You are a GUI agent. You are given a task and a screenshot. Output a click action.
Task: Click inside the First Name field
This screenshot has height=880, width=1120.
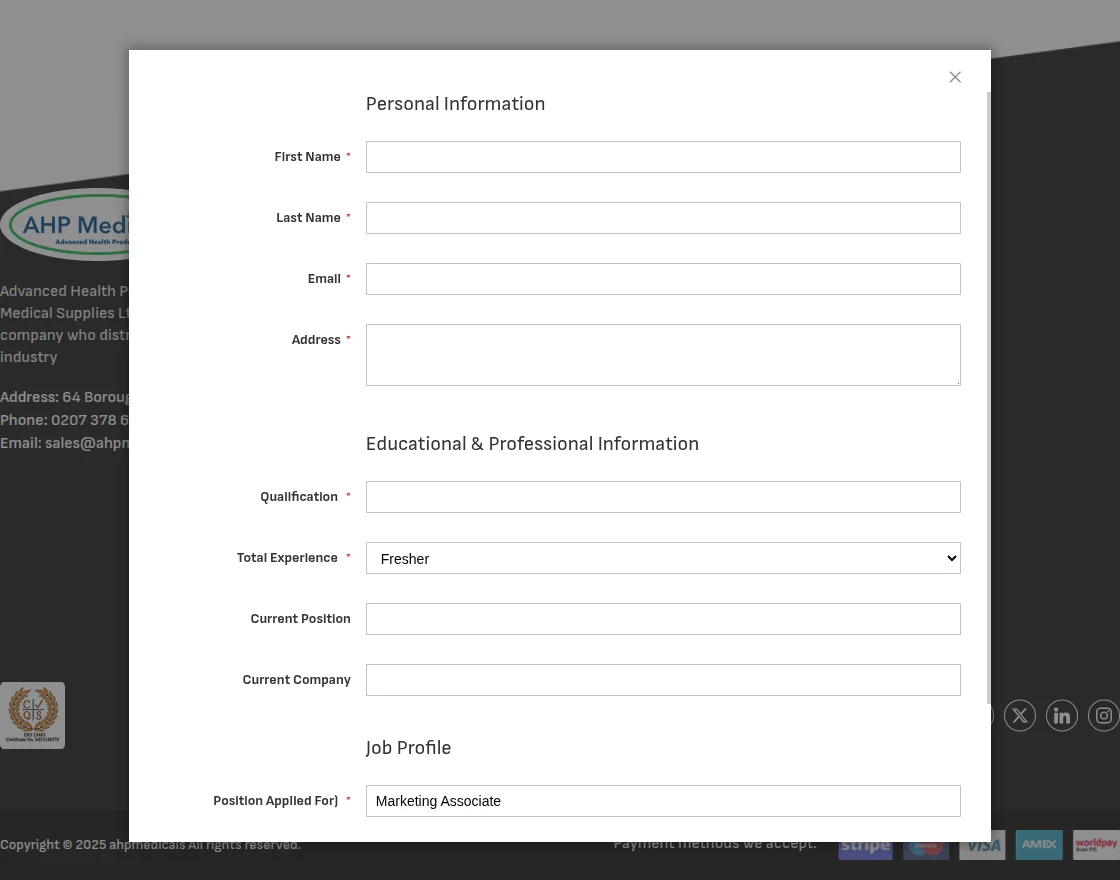point(663,157)
